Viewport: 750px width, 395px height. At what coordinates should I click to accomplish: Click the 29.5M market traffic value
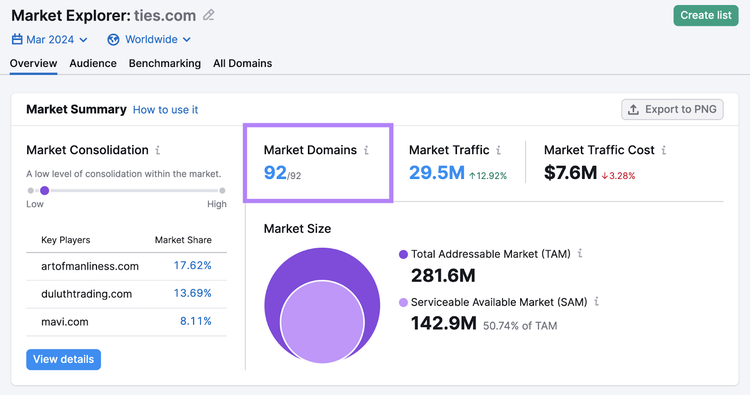point(437,173)
